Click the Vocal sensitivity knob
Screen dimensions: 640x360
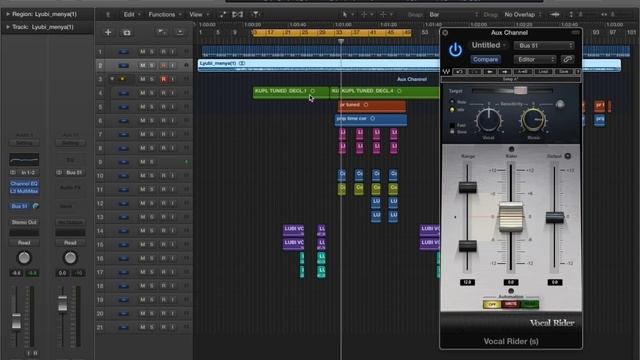pos(489,120)
